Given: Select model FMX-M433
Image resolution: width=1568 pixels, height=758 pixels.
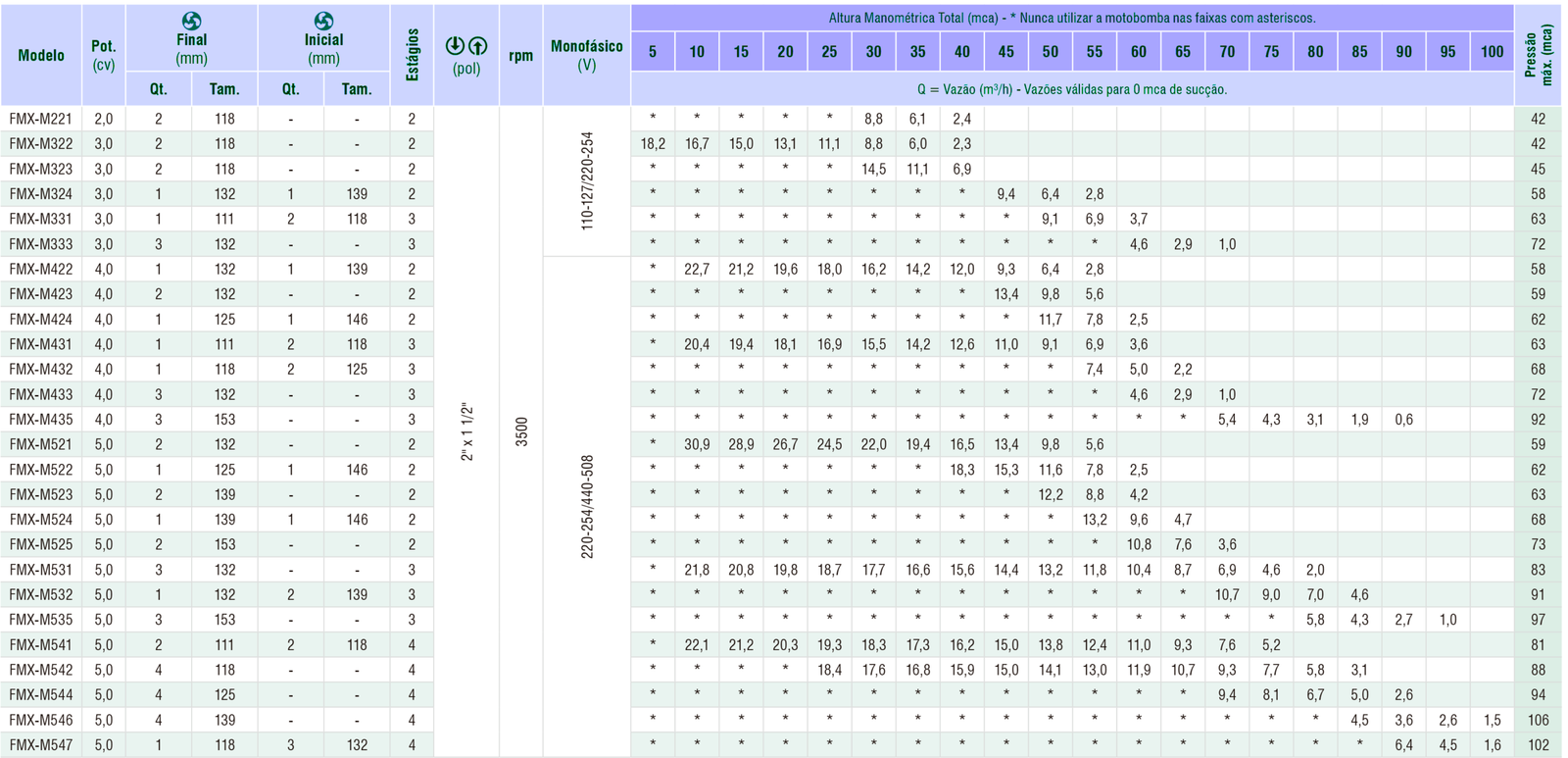Looking at the screenshot, I should 41,394.
